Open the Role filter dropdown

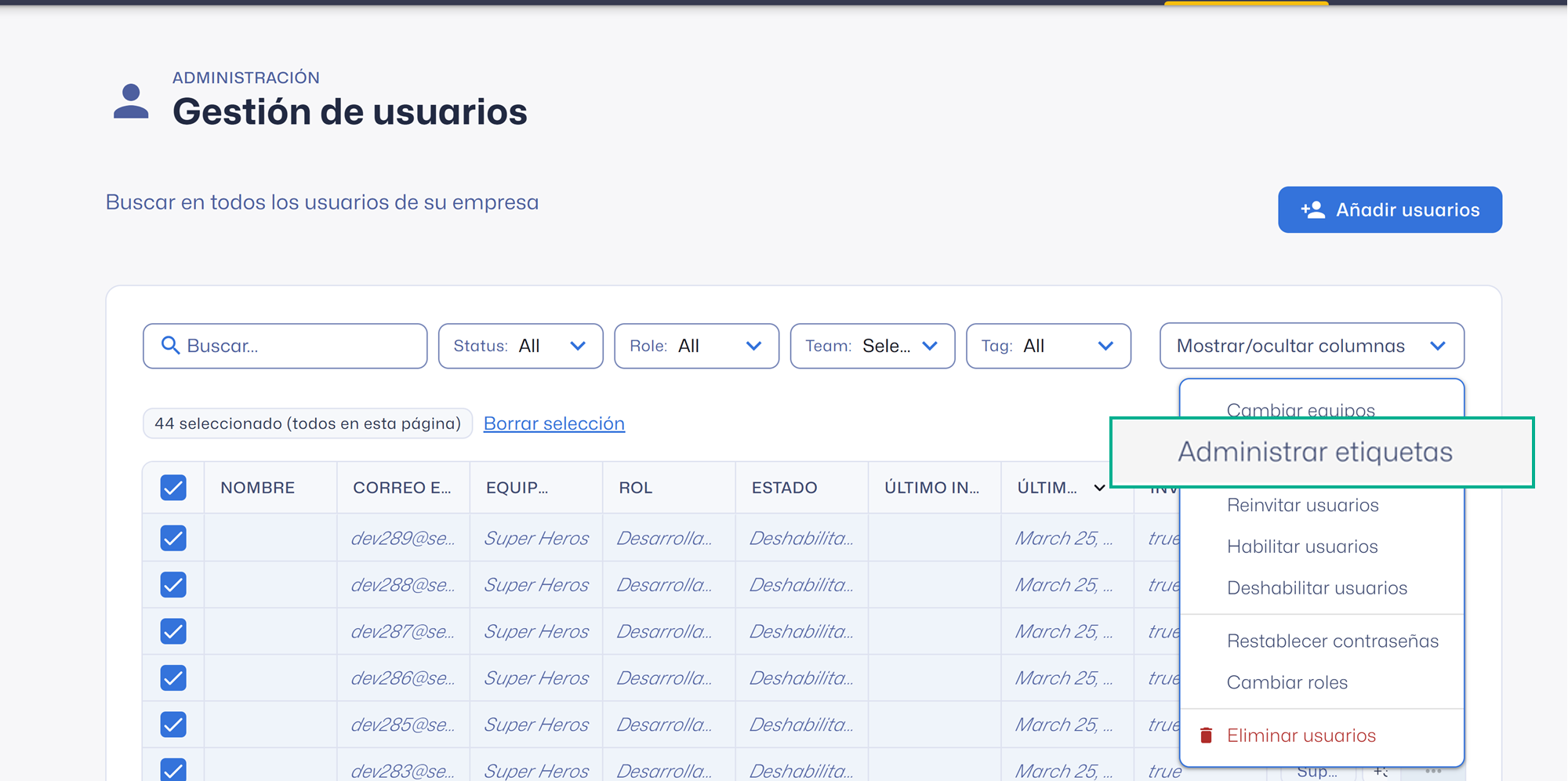(x=696, y=346)
